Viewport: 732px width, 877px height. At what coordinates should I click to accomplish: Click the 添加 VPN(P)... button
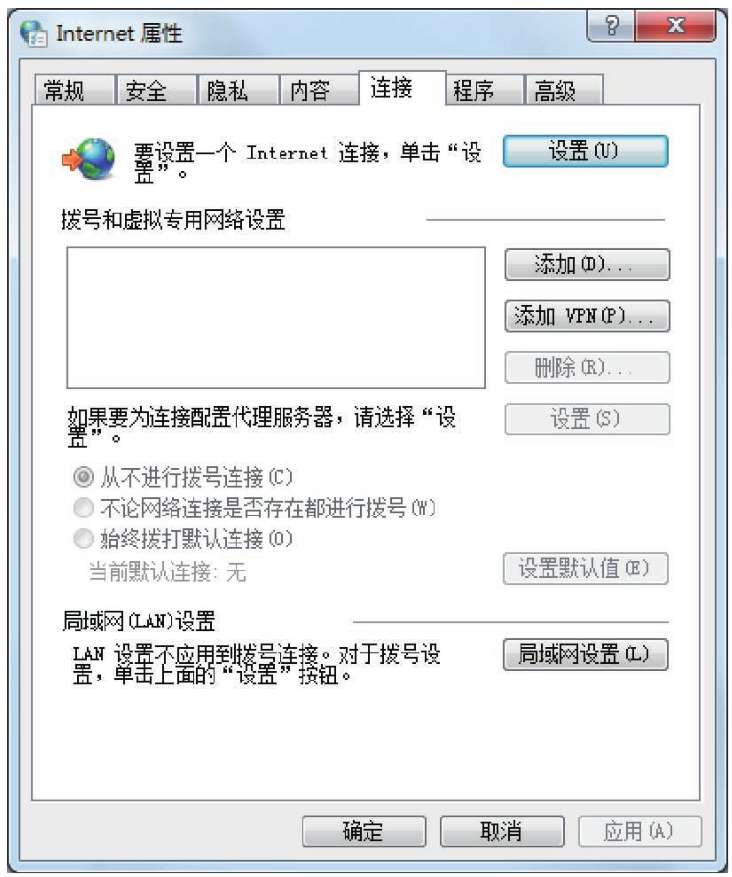[x=587, y=316]
